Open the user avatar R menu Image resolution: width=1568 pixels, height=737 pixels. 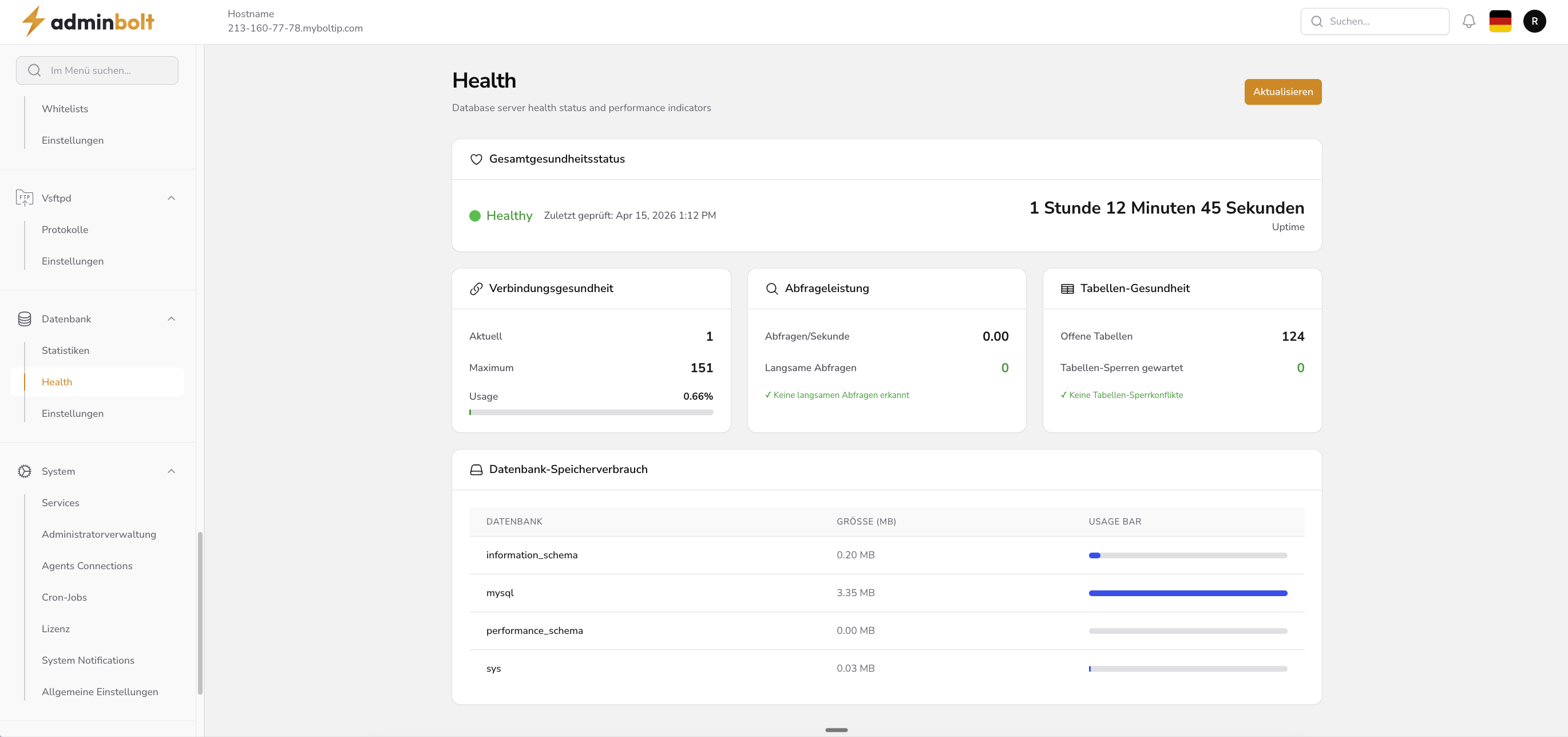(x=1534, y=21)
